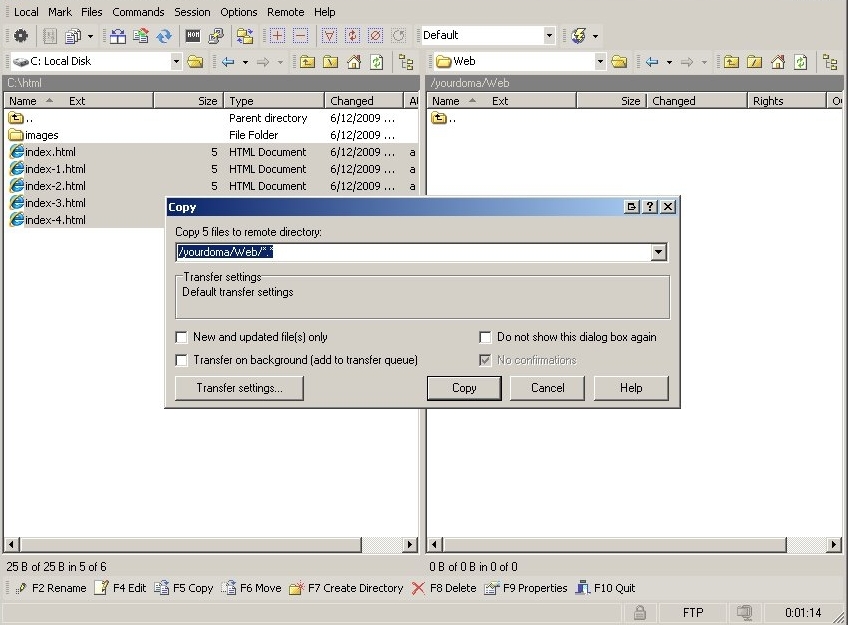848x625 pixels.
Task: Expand the Default transfer preset dropdown
Action: (548, 36)
